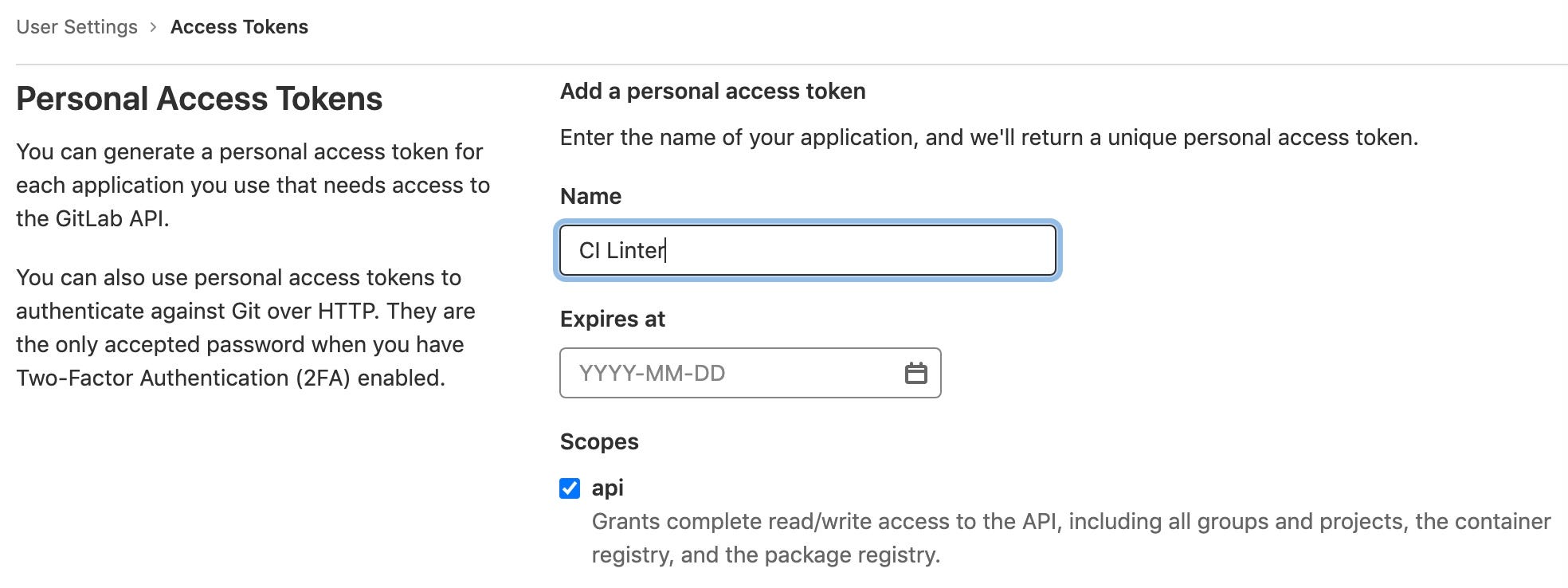Screen dimensions: 1568x588
Task: Uncheck the api scope checkbox
Action: [570, 488]
